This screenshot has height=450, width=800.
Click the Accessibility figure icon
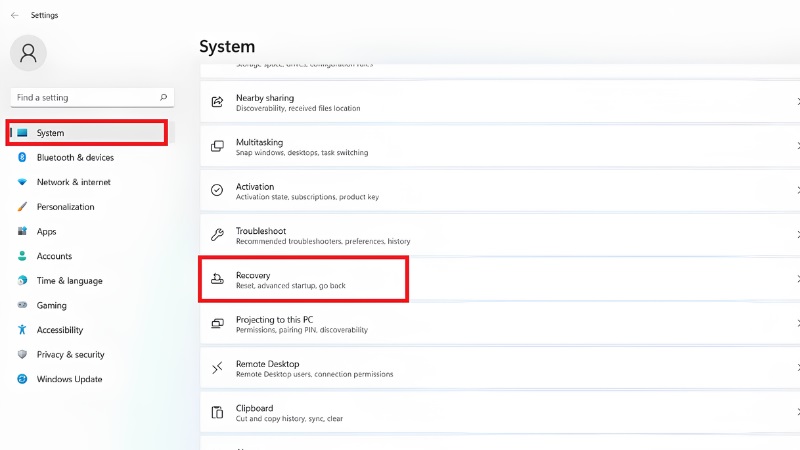[22, 330]
